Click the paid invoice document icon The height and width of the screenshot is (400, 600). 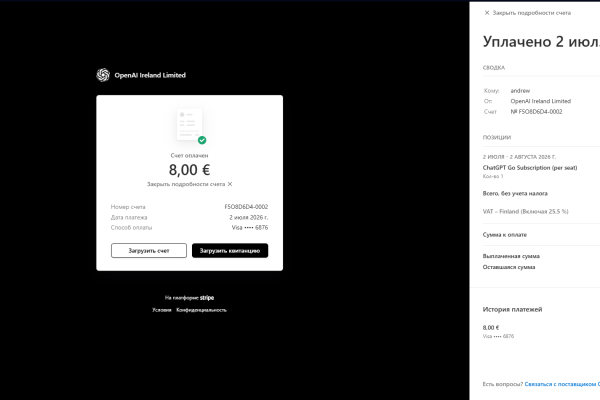(191, 126)
